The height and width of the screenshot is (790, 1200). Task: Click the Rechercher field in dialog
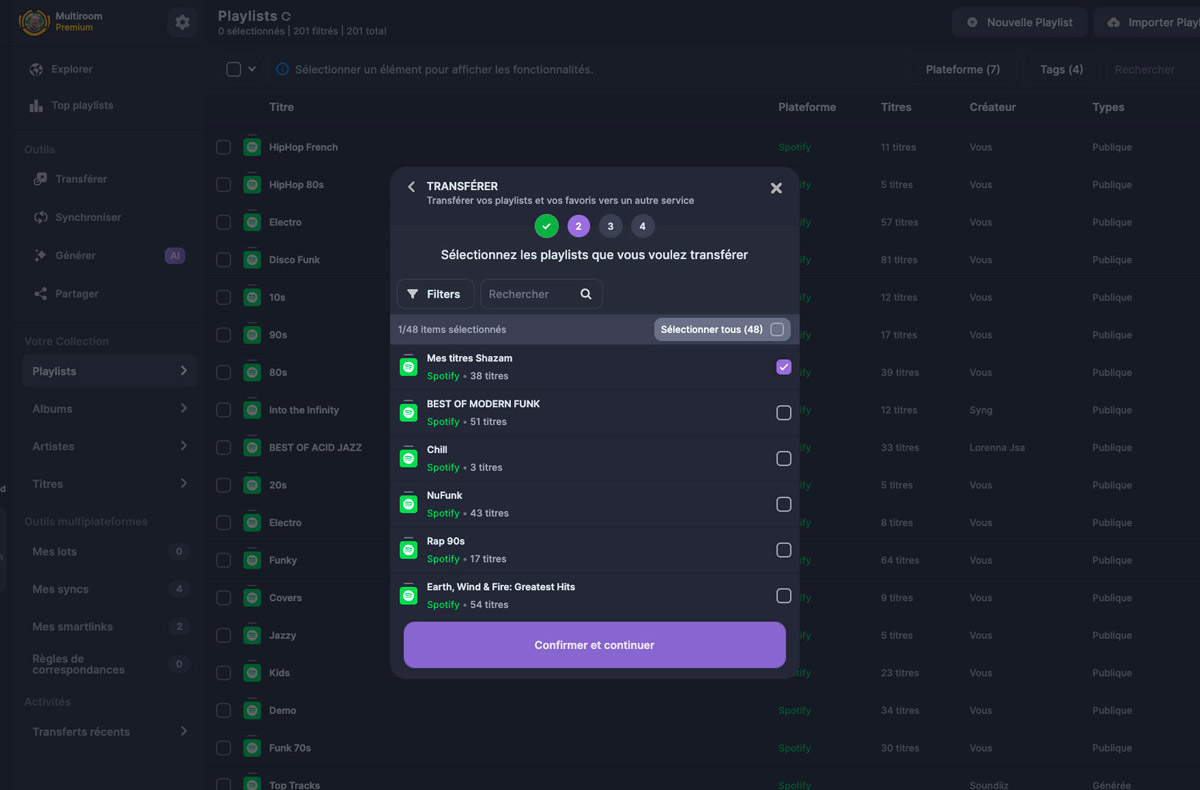pyautogui.click(x=541, y=294)
